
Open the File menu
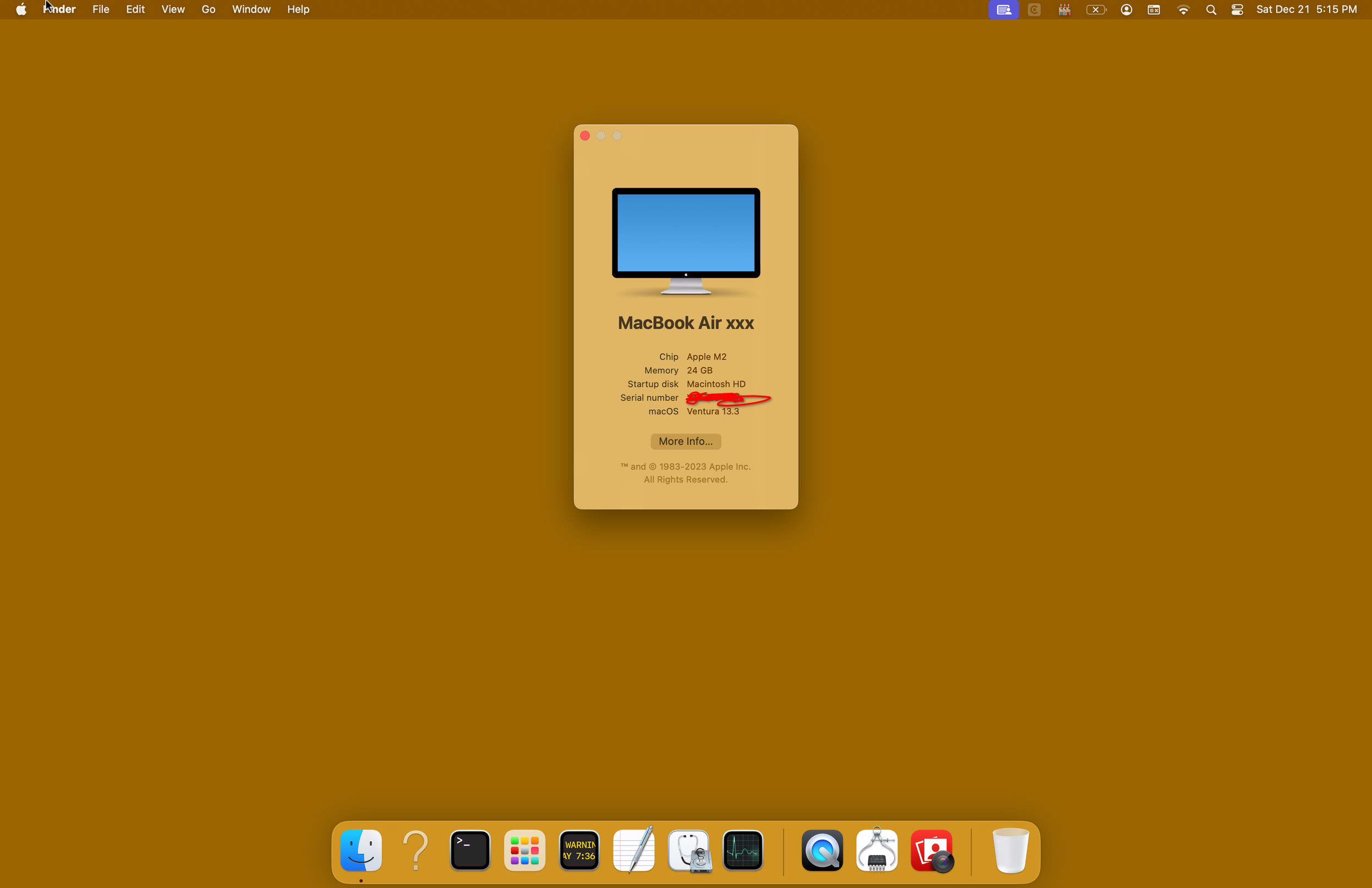[101, 9]
